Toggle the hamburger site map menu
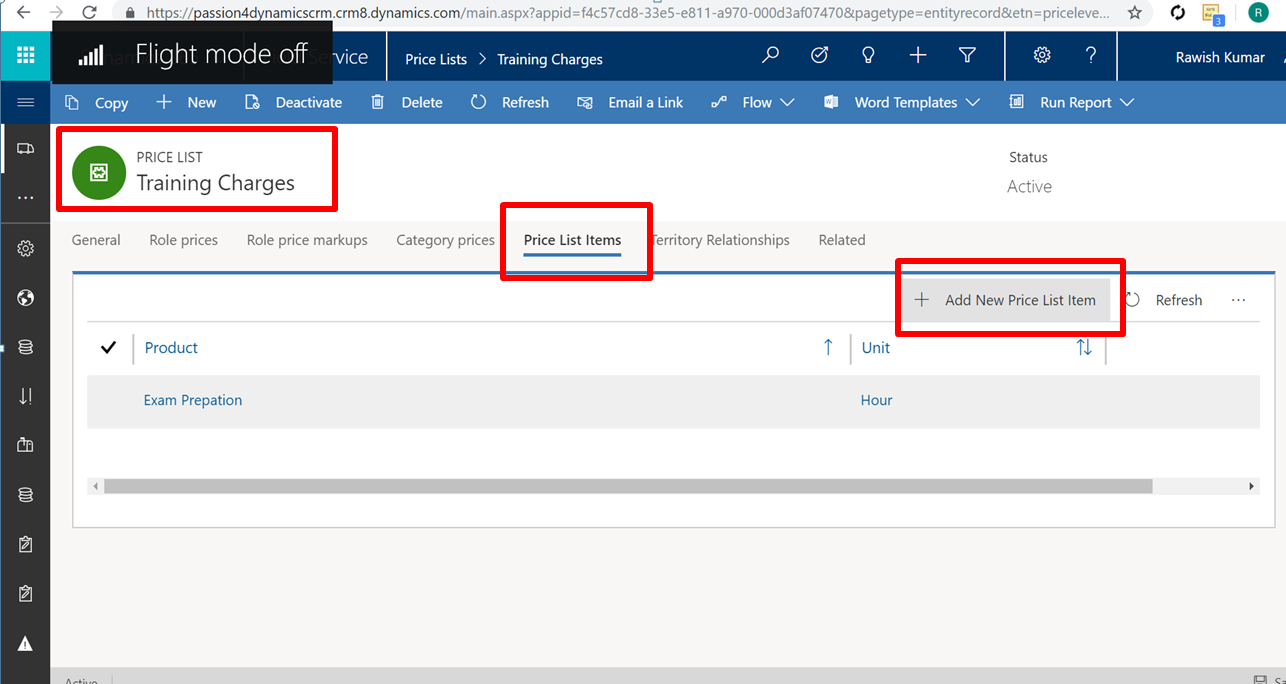The image size is (1286, 684). (x=26, y=102)
